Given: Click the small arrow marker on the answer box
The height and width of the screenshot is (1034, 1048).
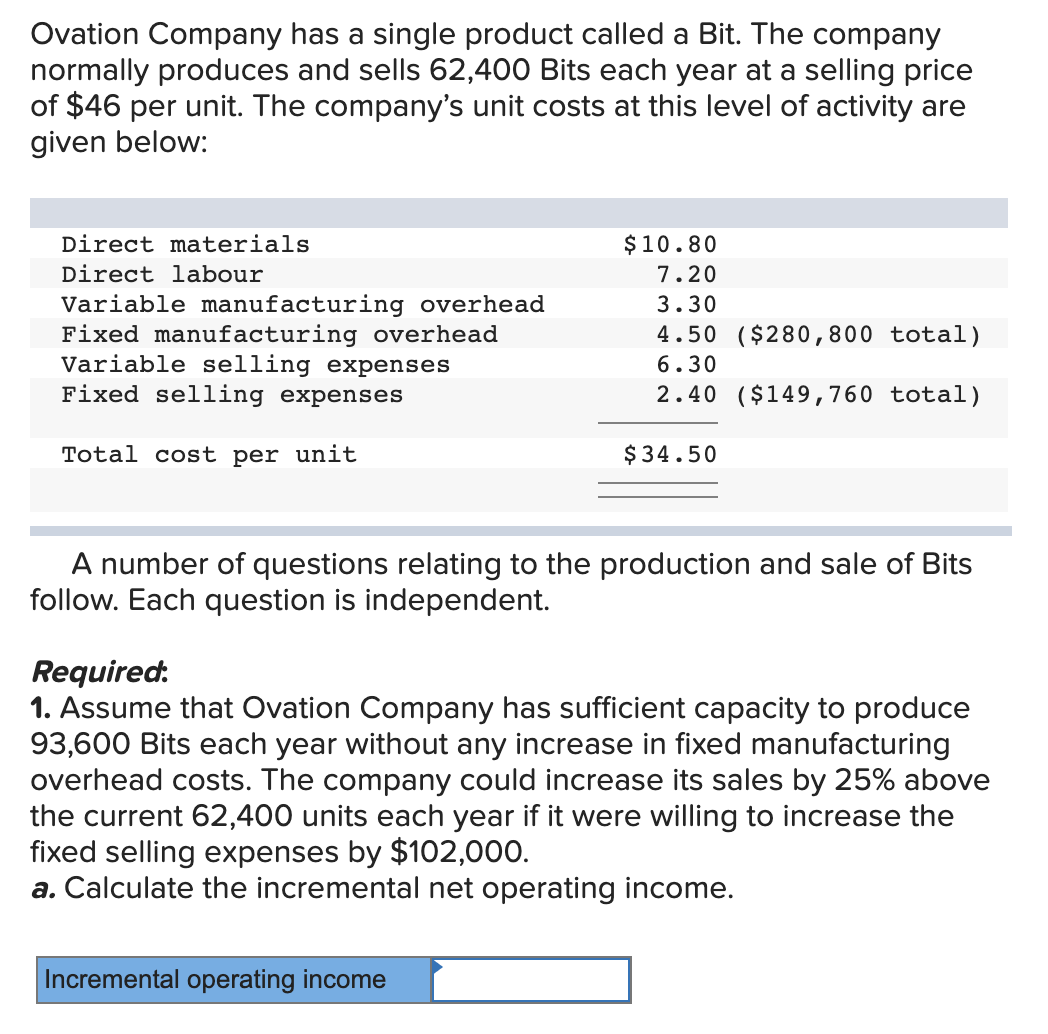Looking at the screenshot, I should pyautogui.click(x=435, y=964).
